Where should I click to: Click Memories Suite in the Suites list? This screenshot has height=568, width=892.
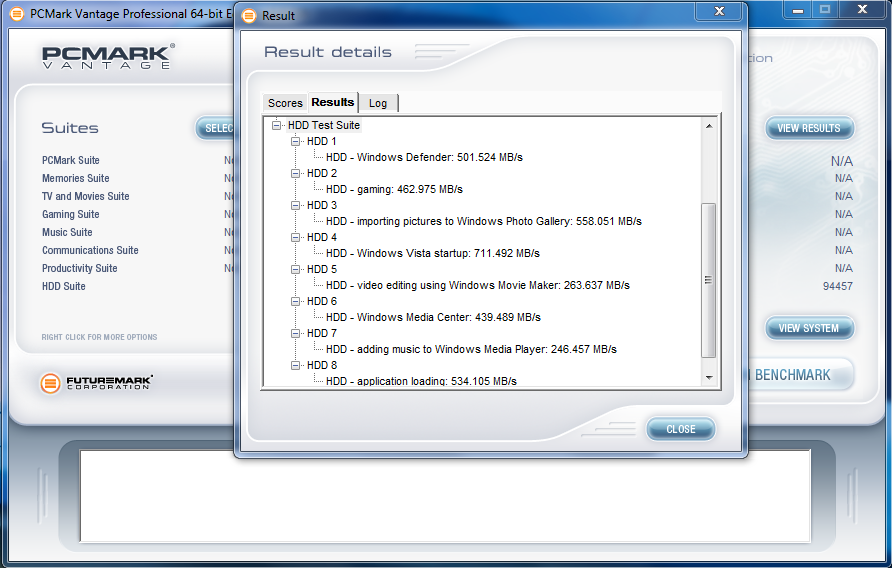[76, 178]
